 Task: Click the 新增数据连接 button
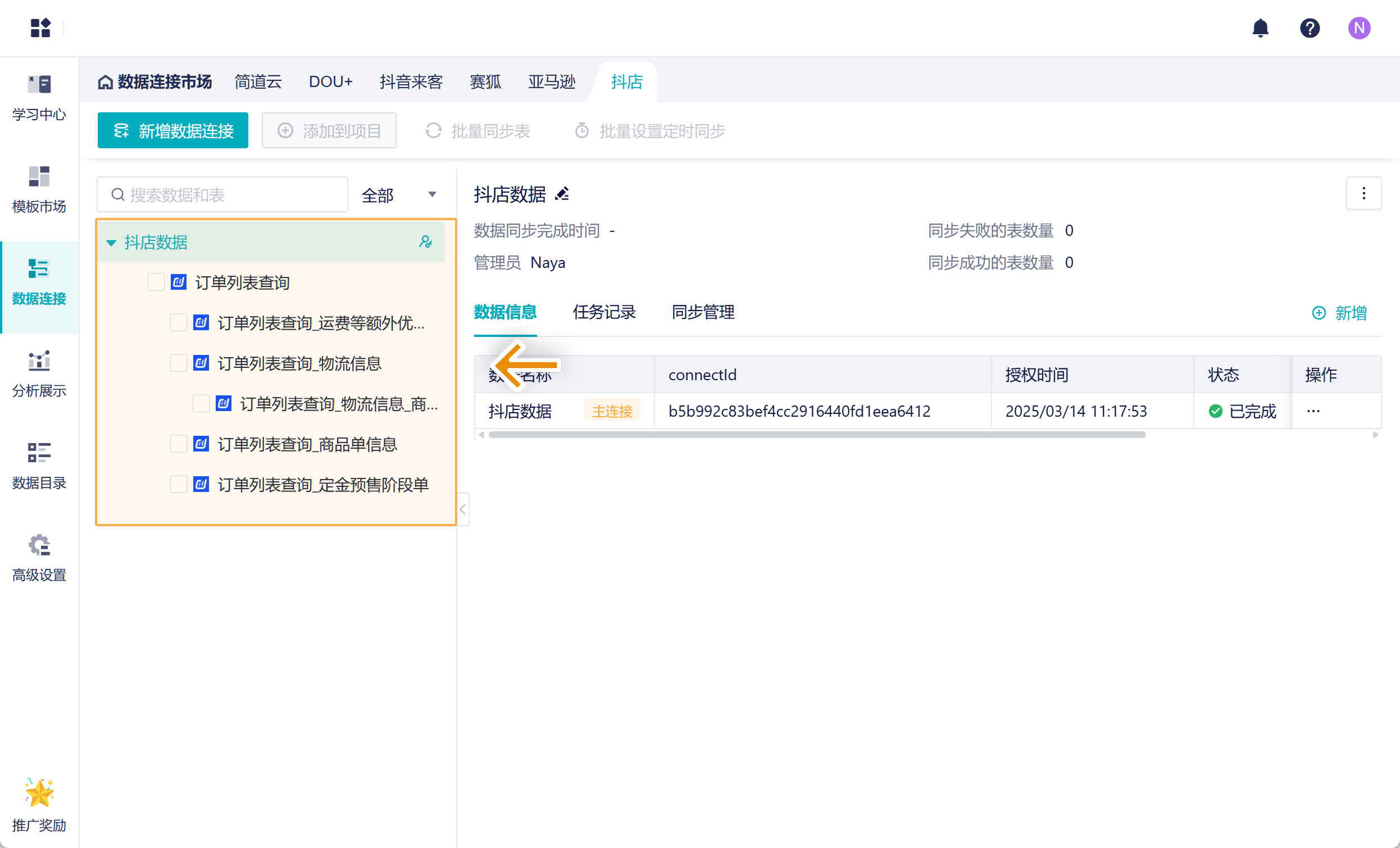tap(172, 131)
